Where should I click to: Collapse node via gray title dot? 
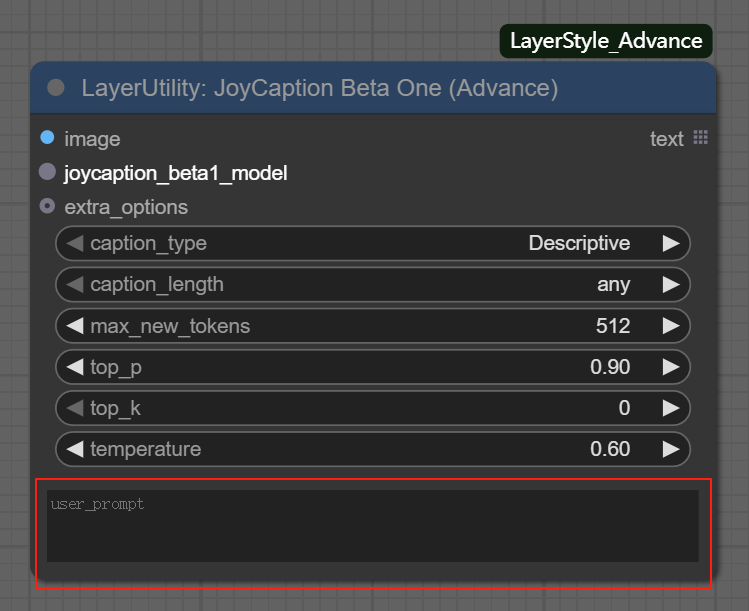point(56,87)
